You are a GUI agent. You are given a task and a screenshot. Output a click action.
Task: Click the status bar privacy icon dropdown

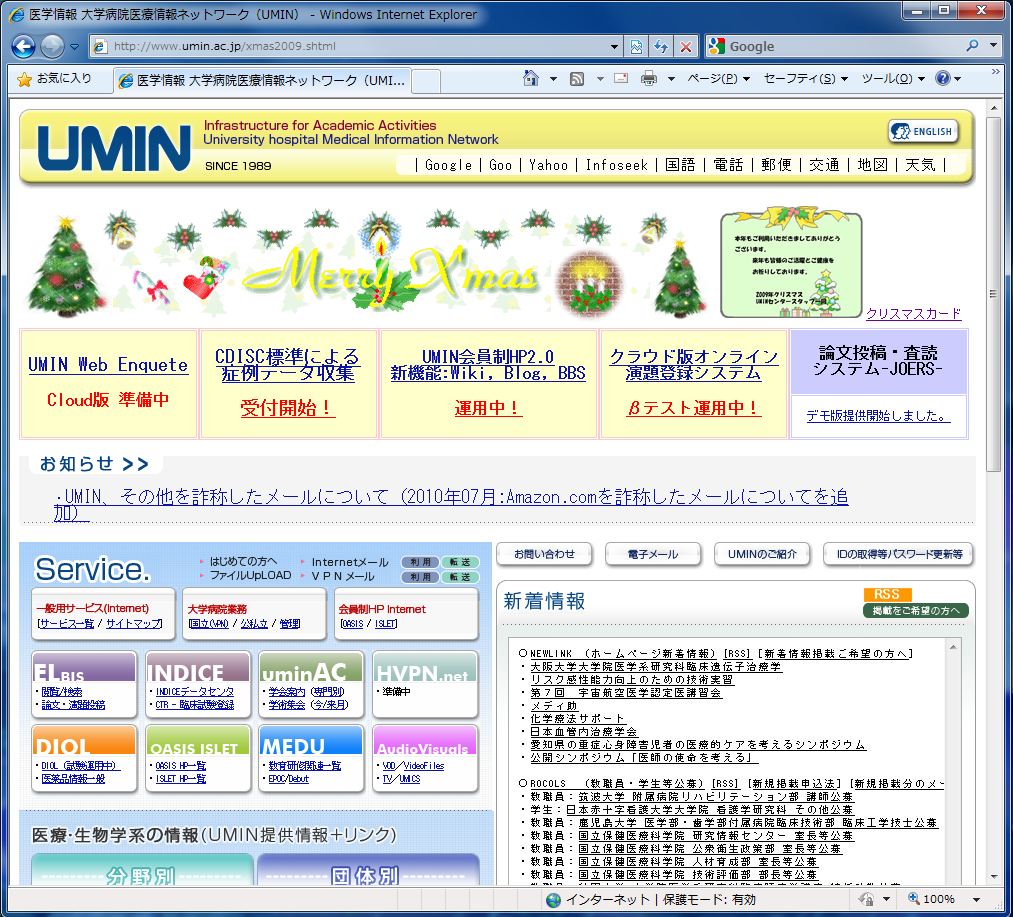(886, 899)
